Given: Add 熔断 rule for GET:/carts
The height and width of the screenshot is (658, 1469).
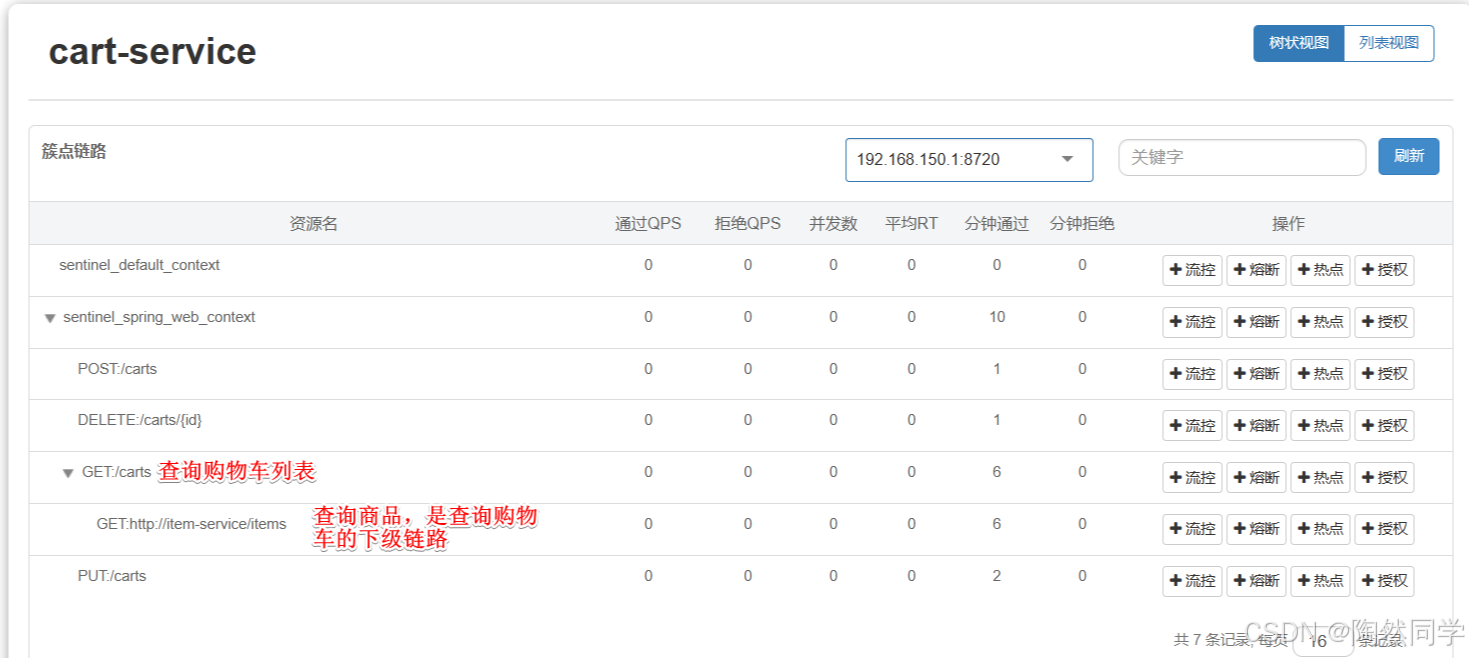Looking at the screenshot, I should tap(1256, 478).
